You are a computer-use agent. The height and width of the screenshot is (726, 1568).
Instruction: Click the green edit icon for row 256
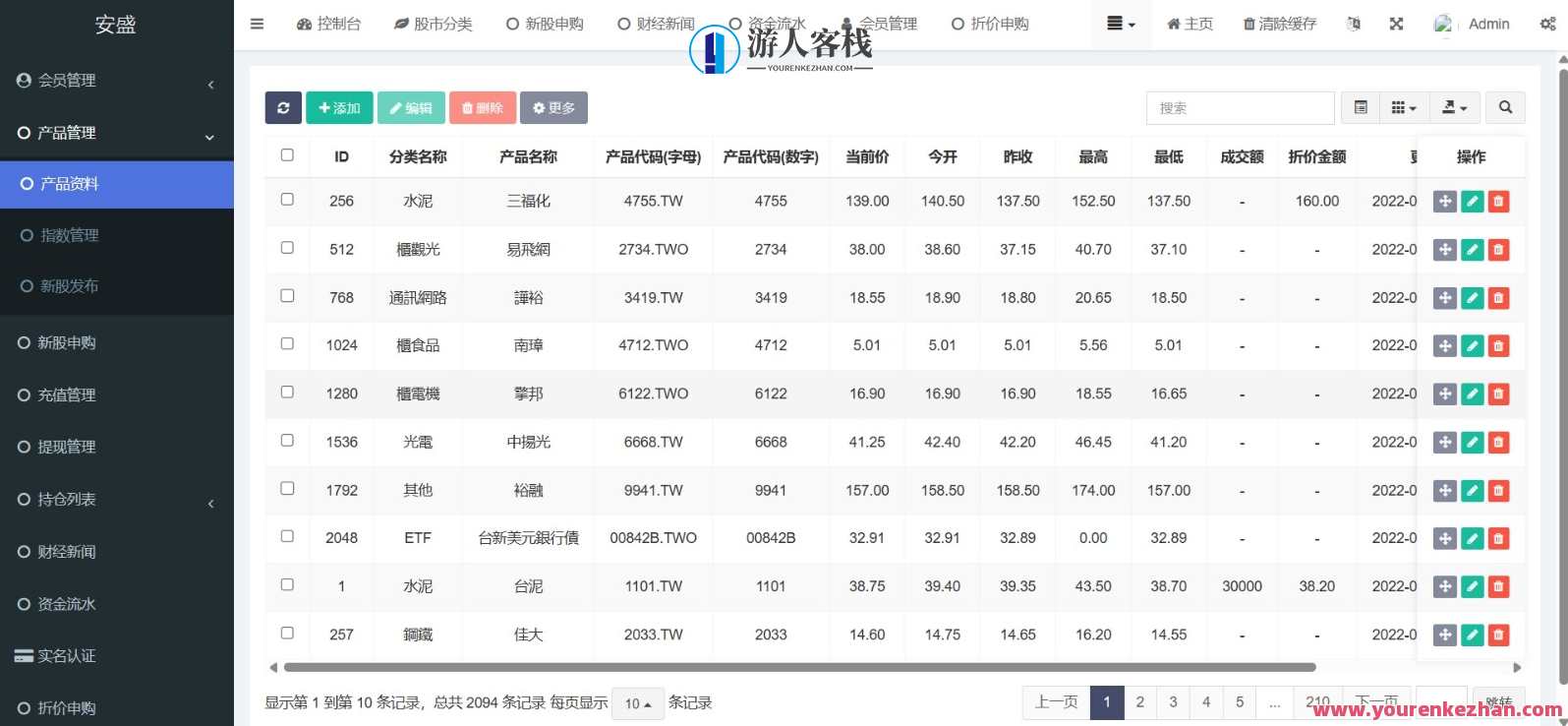(x=1472, y=202)
